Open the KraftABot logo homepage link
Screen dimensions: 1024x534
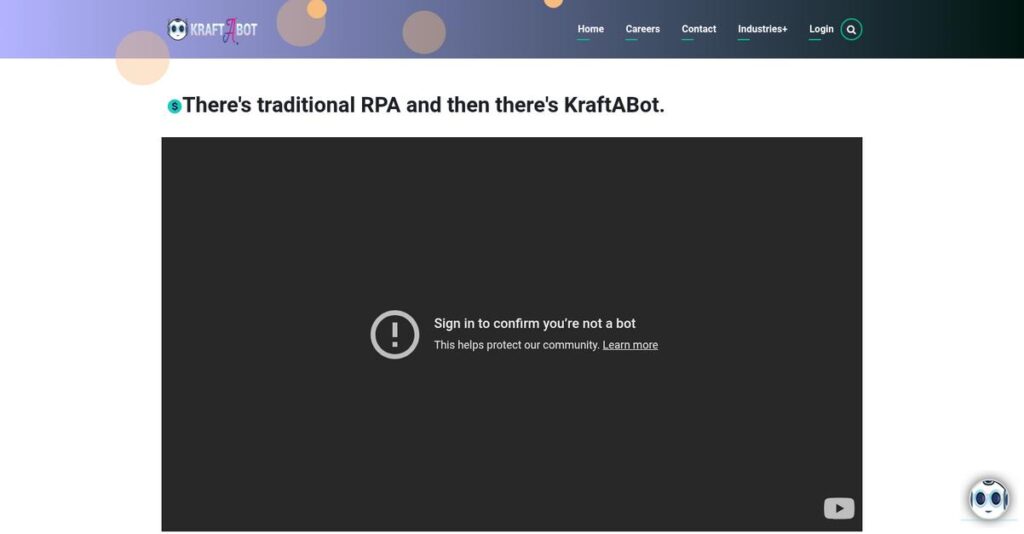tap(212, 30)
